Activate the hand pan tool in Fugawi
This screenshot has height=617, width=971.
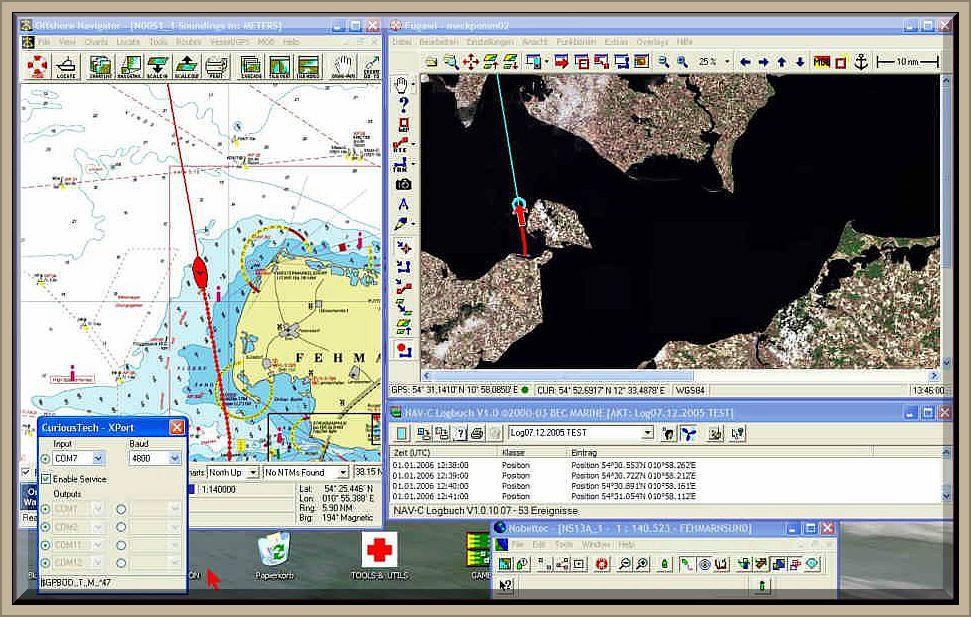pos(403,84)
